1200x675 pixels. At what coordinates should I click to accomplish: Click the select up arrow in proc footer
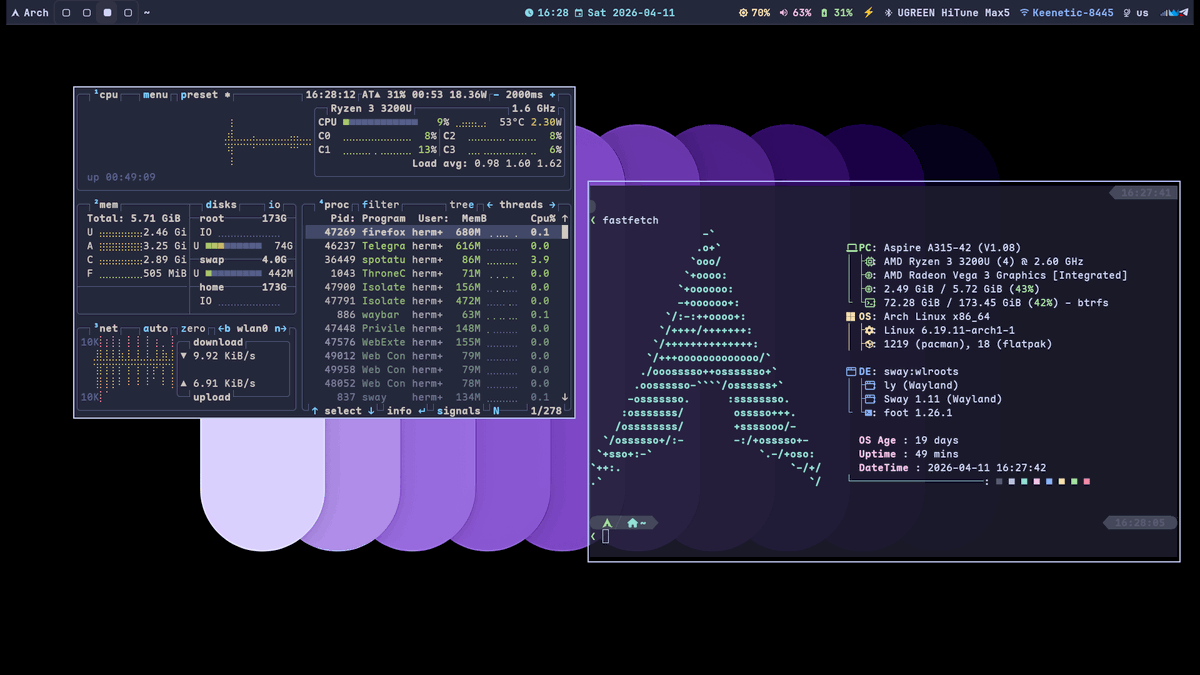point(315,411)
